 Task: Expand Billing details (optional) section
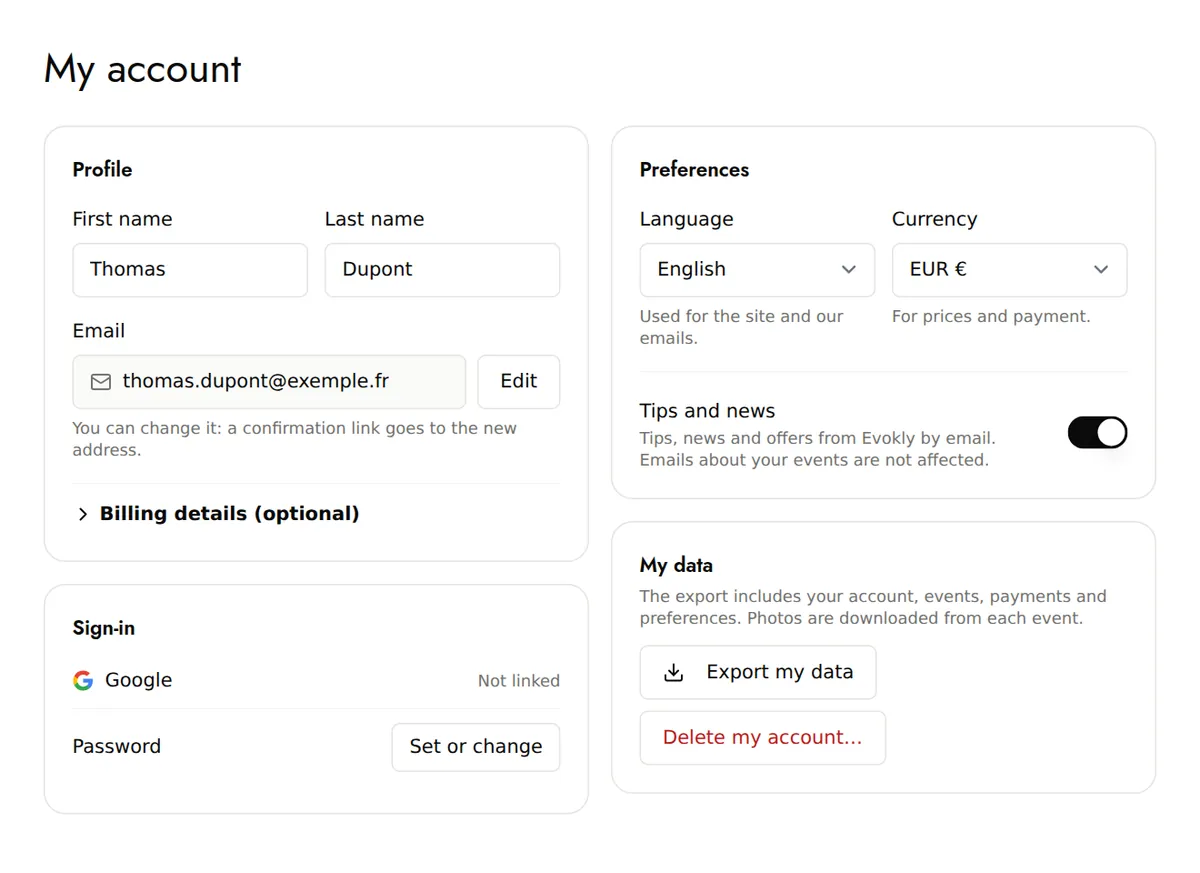pyautogui.click(x=217, y=514)
